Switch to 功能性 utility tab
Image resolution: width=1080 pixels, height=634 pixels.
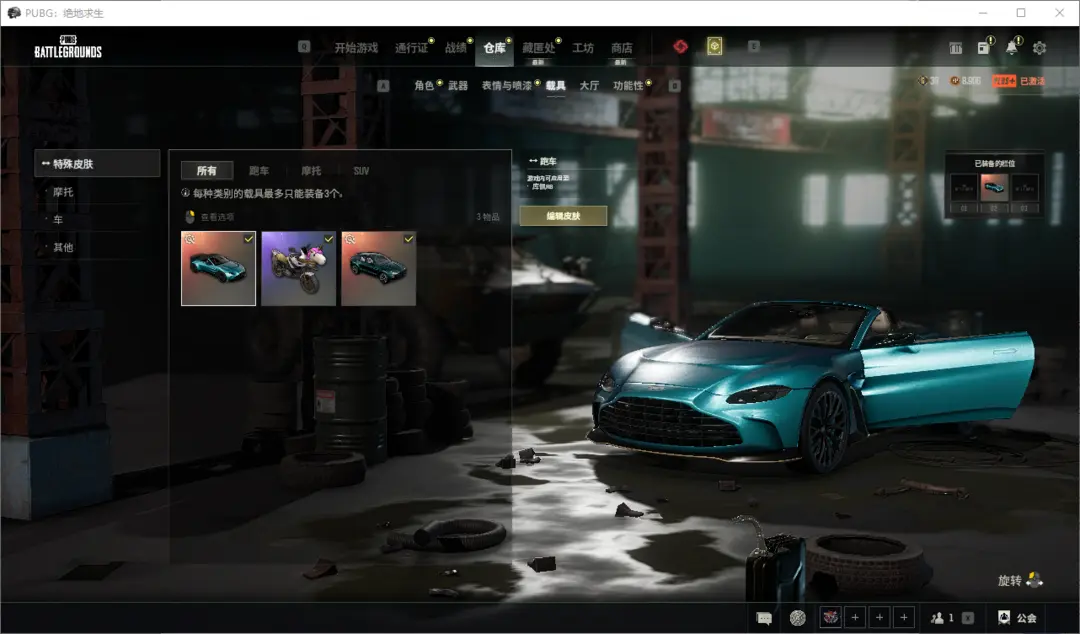point(628,85)
